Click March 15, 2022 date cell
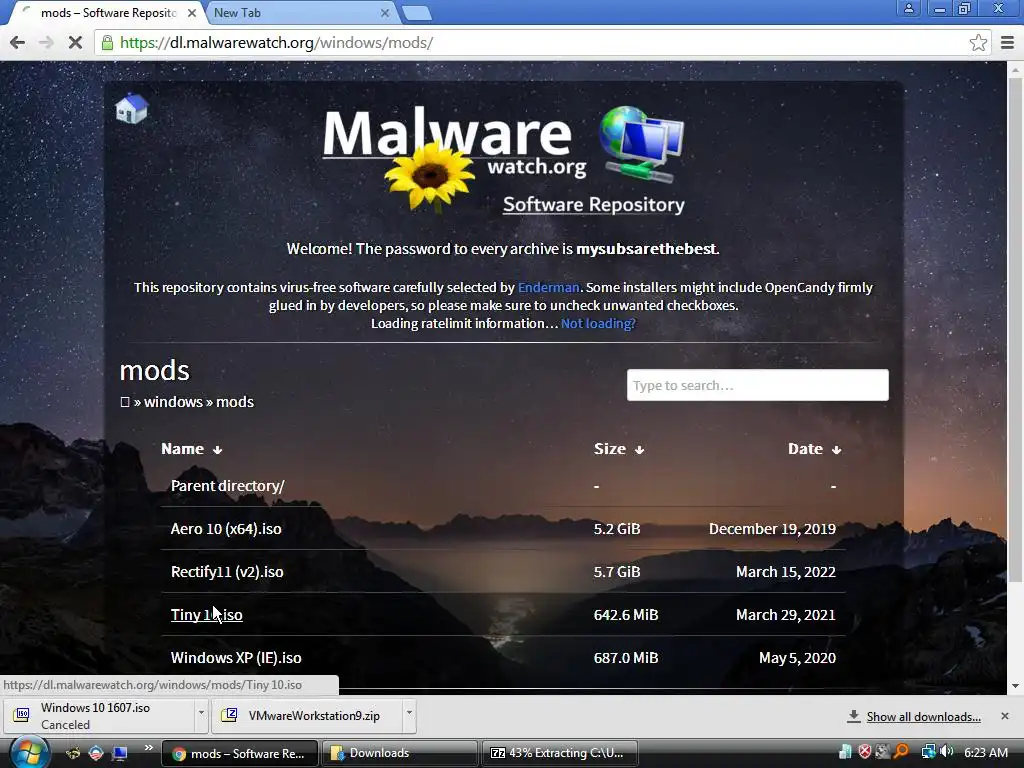Screen dimensions: 1024x768 coord(786,572)
